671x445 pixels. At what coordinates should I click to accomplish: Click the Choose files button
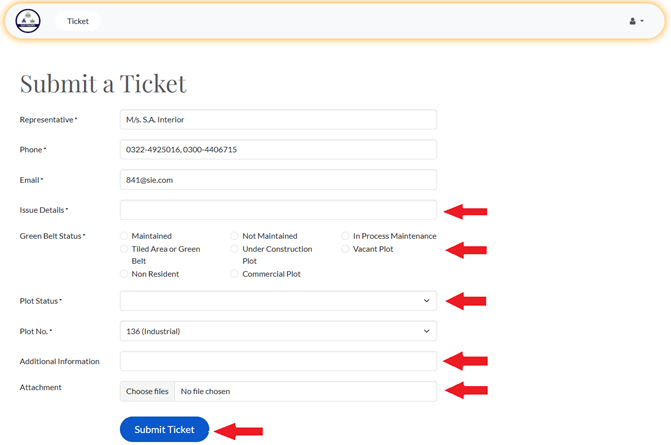[147, 391]
